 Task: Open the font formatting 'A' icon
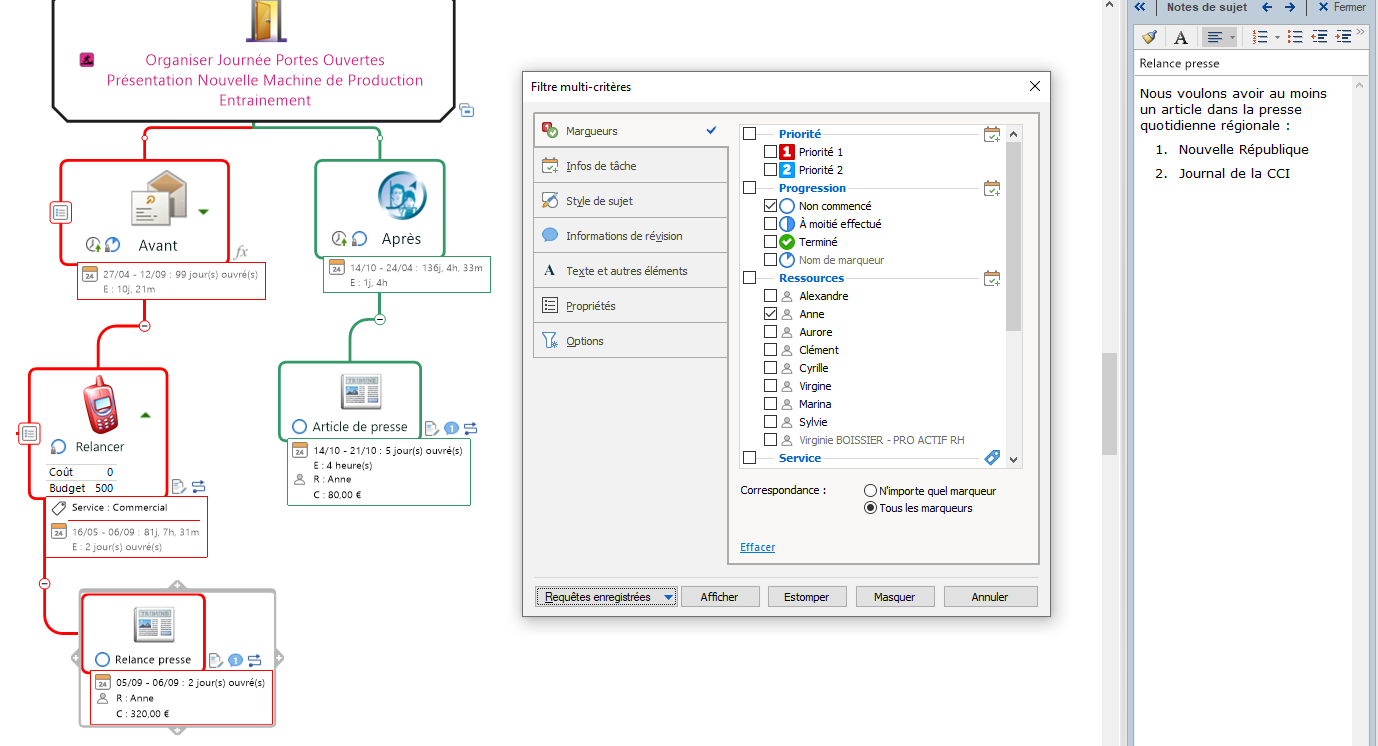(1181, 37)
